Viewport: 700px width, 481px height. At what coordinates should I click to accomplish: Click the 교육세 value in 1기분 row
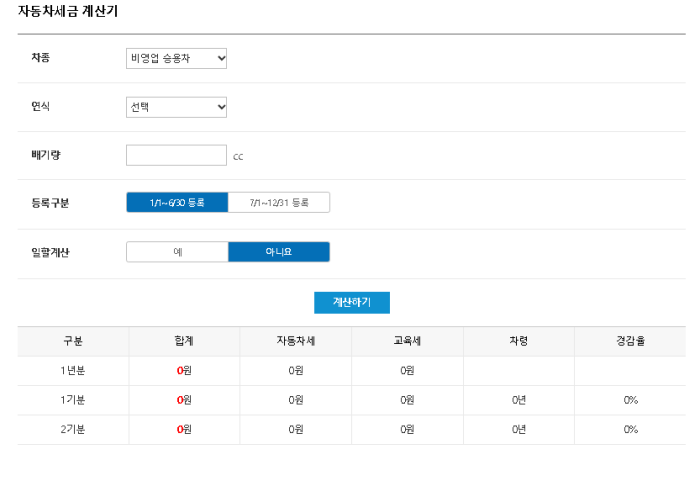(407, 400)
